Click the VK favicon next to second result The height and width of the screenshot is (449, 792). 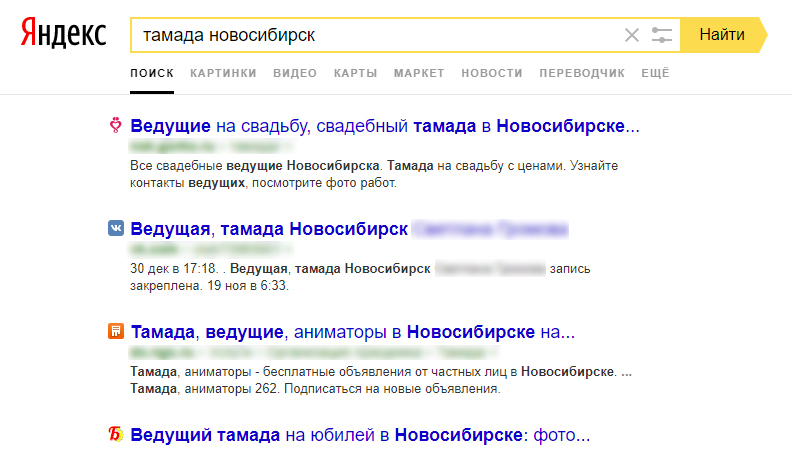116,228
